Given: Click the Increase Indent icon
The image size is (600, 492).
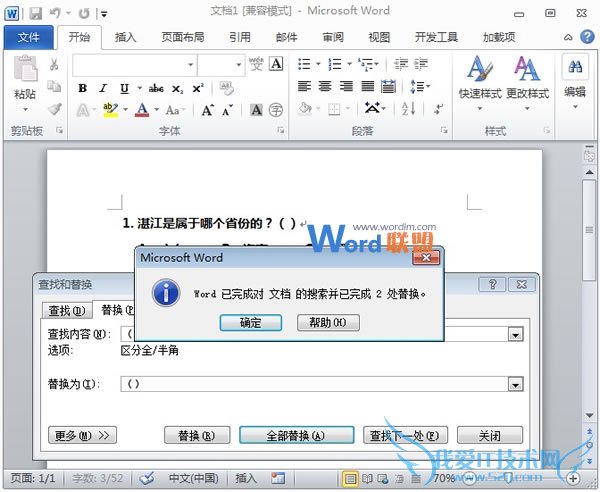Looking at the screenshot, I should [421, 64].
